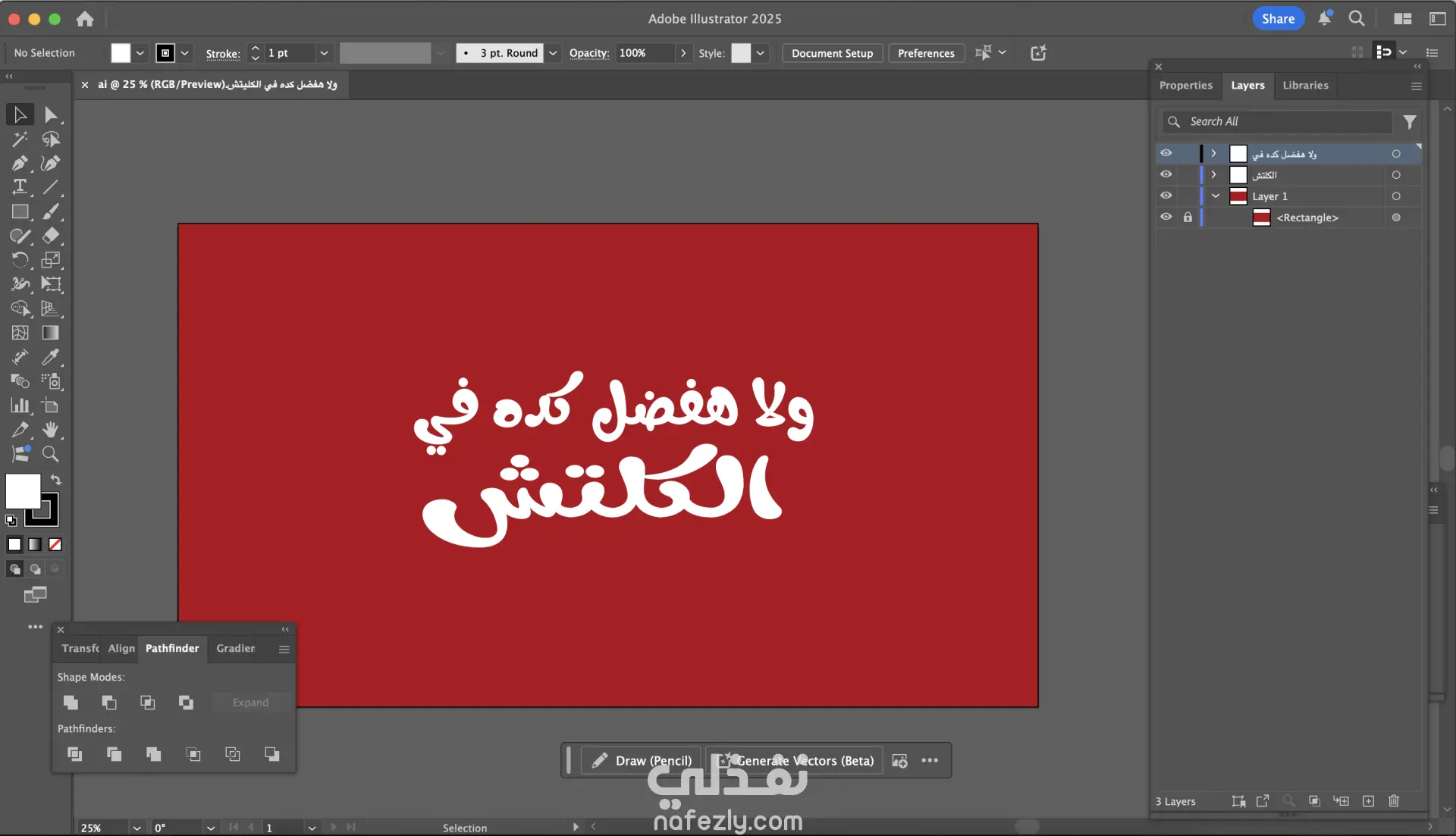
Task: Pick the Eyedropper tool
Action: (x=50, y=357)
